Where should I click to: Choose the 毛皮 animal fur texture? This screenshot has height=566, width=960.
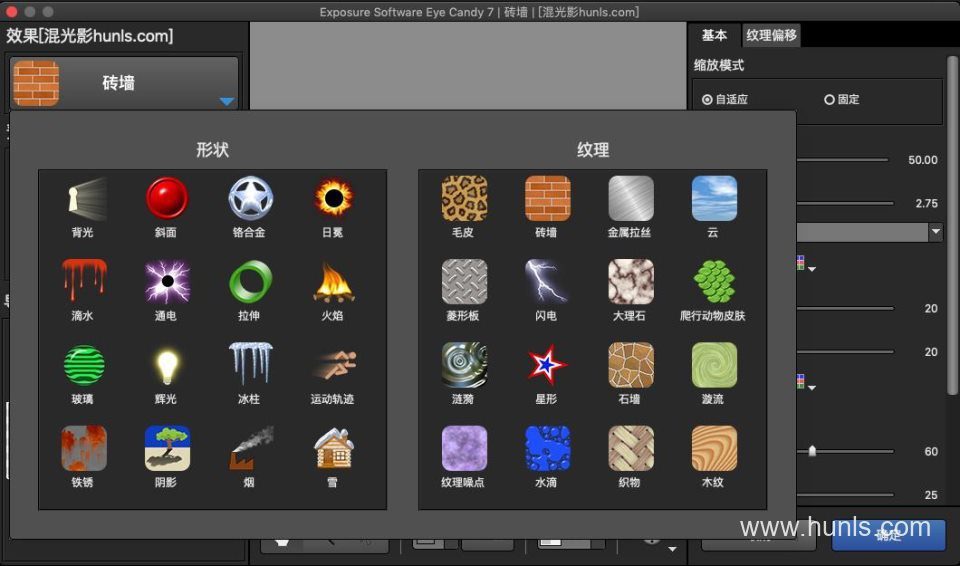coord(464,198)
